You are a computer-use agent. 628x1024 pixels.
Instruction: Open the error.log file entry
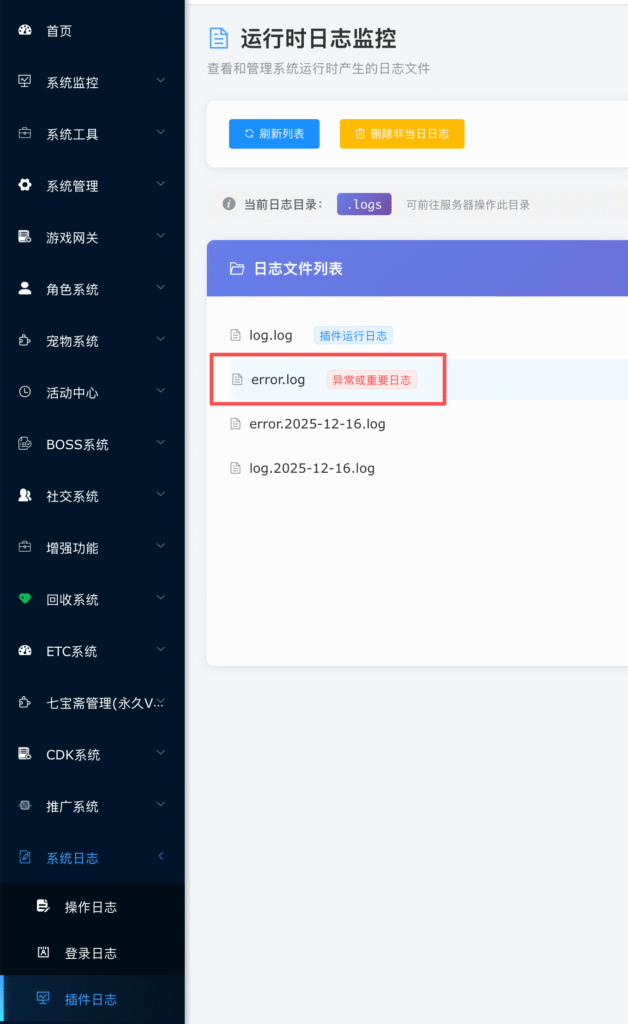point(278,379)
